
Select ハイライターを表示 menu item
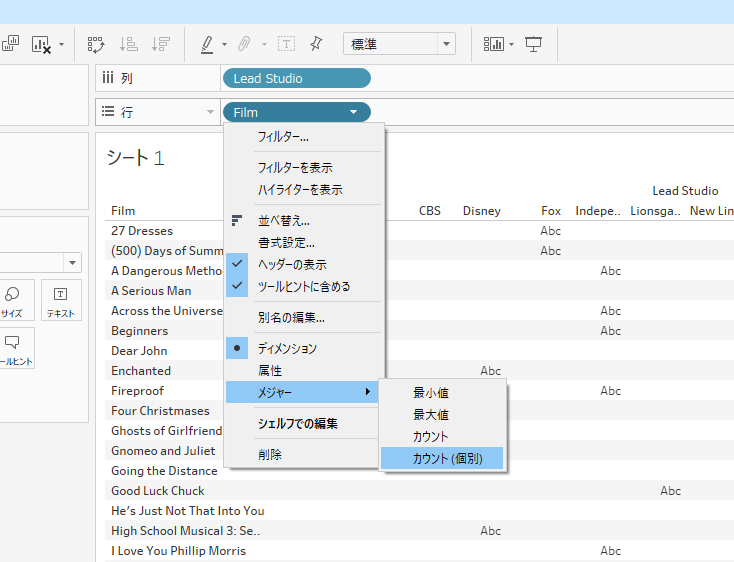304,190
